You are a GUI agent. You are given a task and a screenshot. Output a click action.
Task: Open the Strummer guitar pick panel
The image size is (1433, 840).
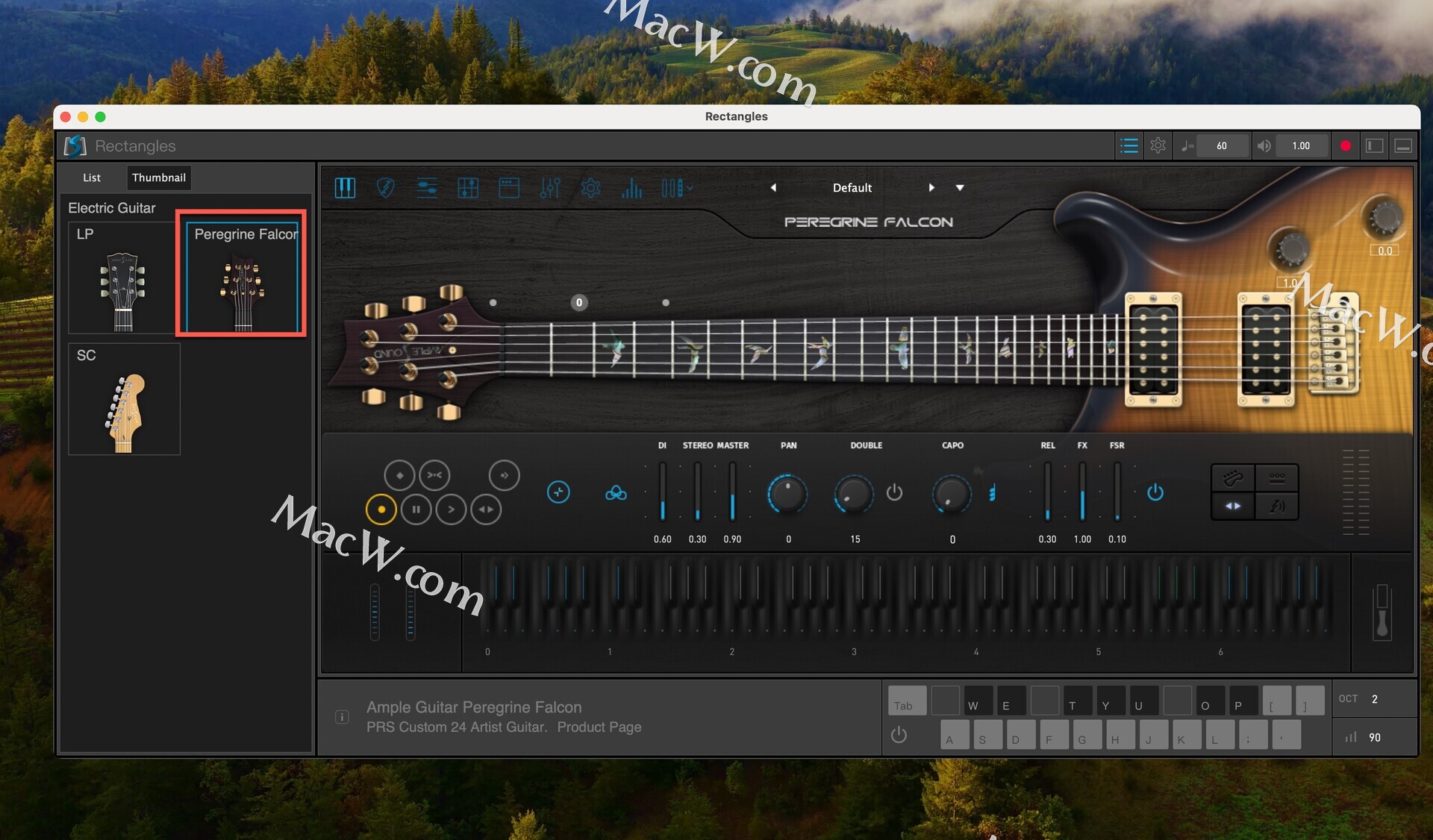click(x=385, y=188)
